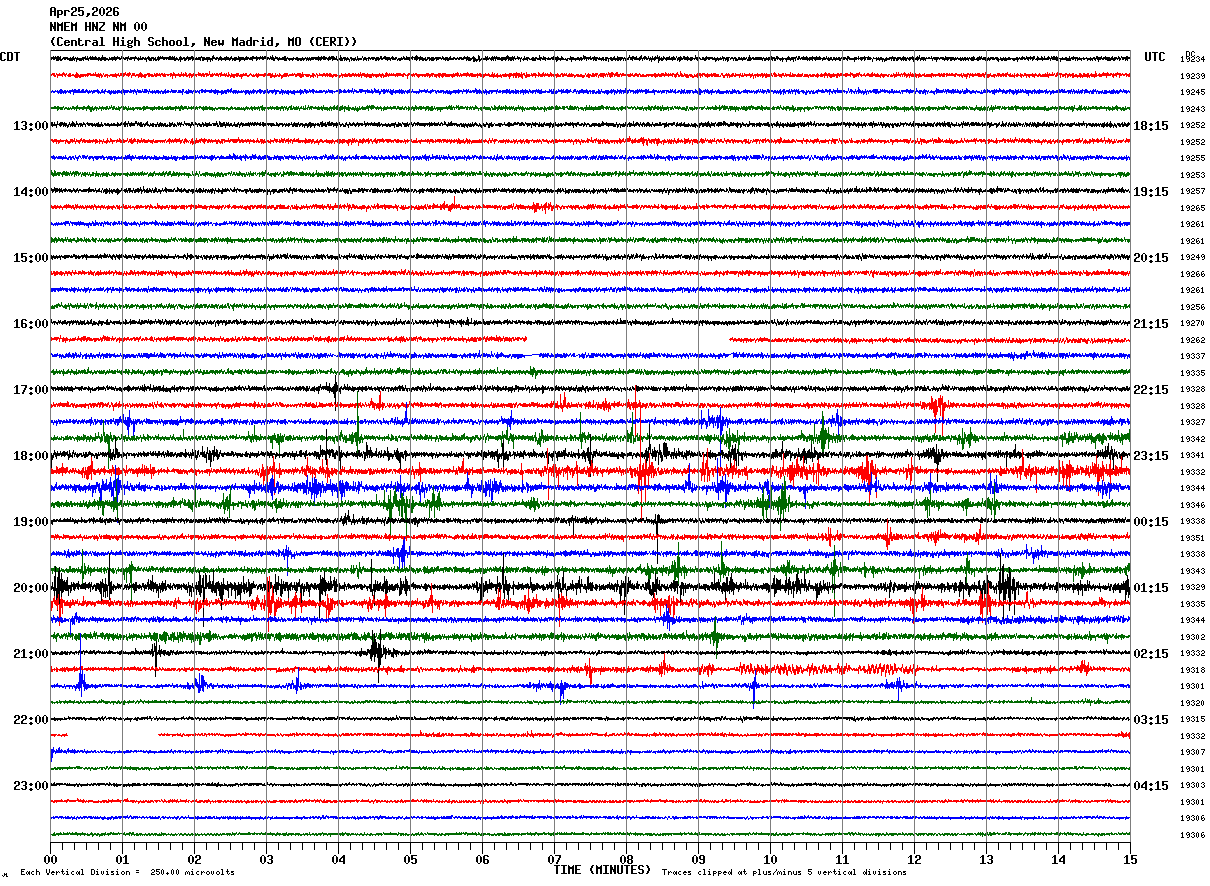Click the Central High School location caption

(x=203, y=42)
